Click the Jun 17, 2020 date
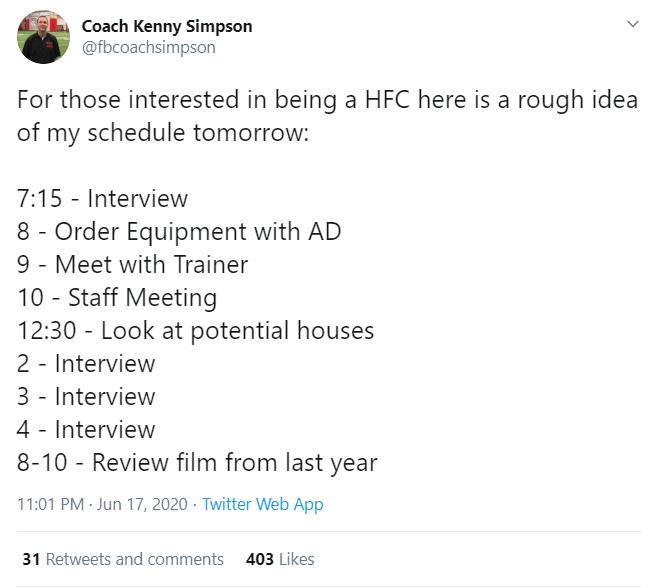 tap(142, 505)
